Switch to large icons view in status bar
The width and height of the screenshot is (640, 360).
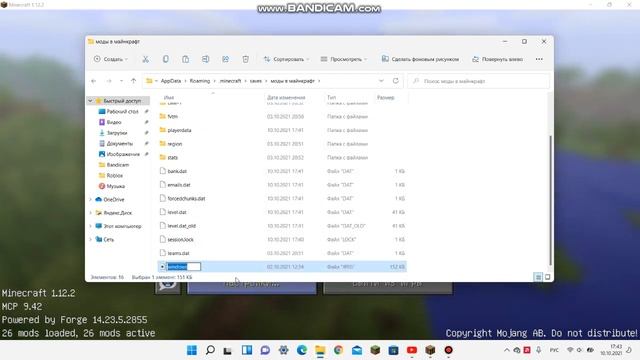[547, 277]
